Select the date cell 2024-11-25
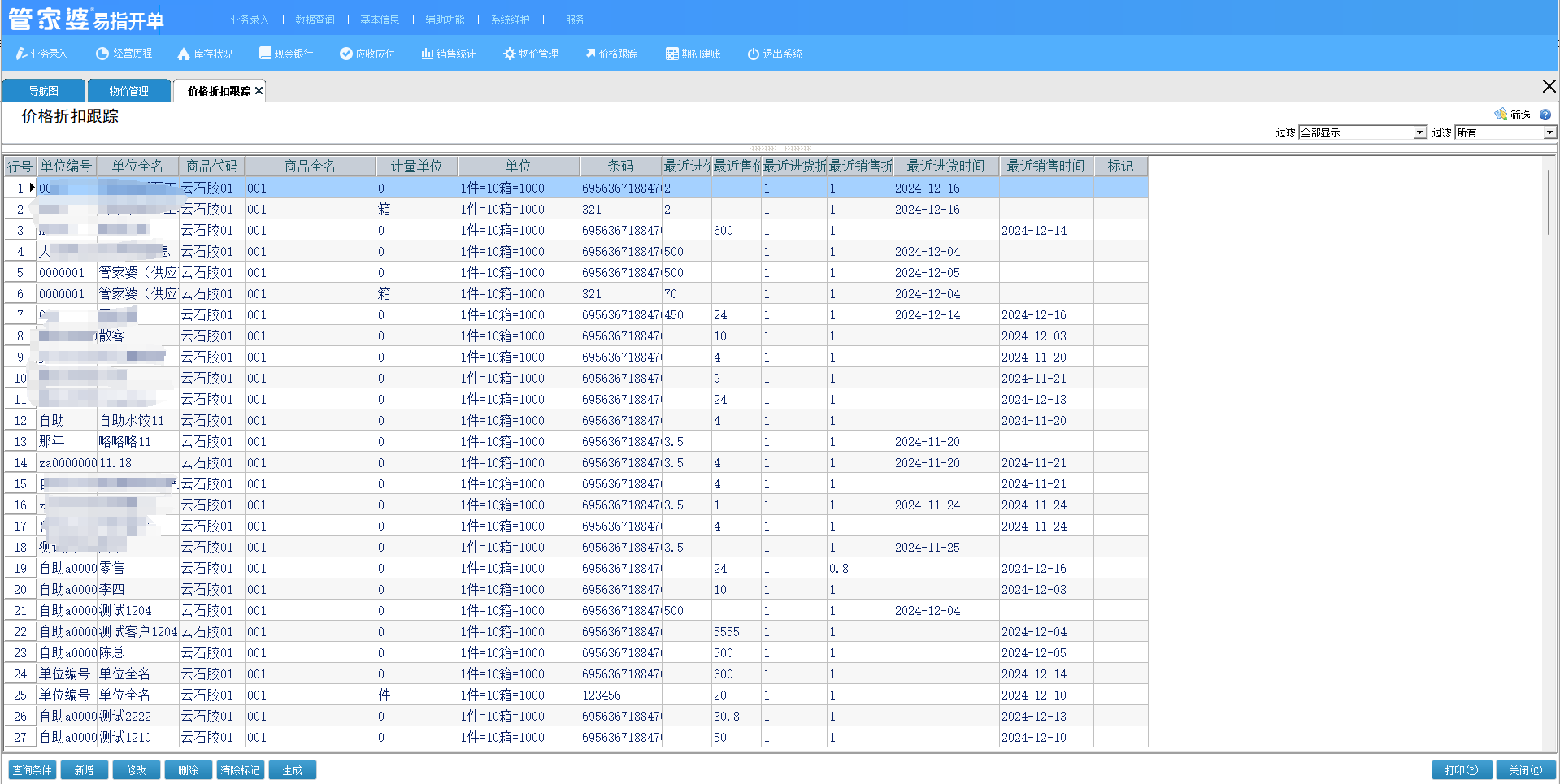 coord(945,548)
